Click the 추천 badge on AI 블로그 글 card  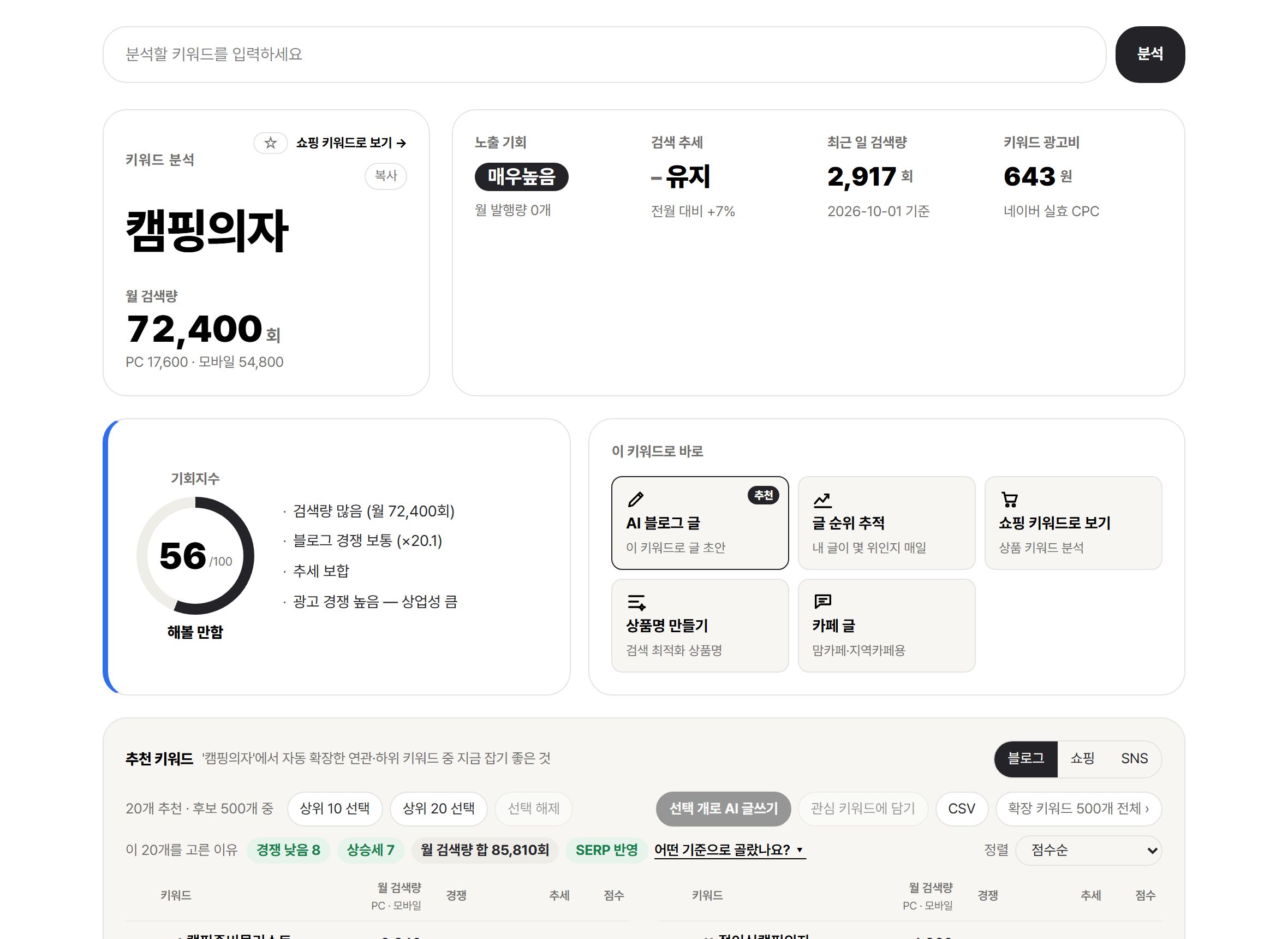763,495
